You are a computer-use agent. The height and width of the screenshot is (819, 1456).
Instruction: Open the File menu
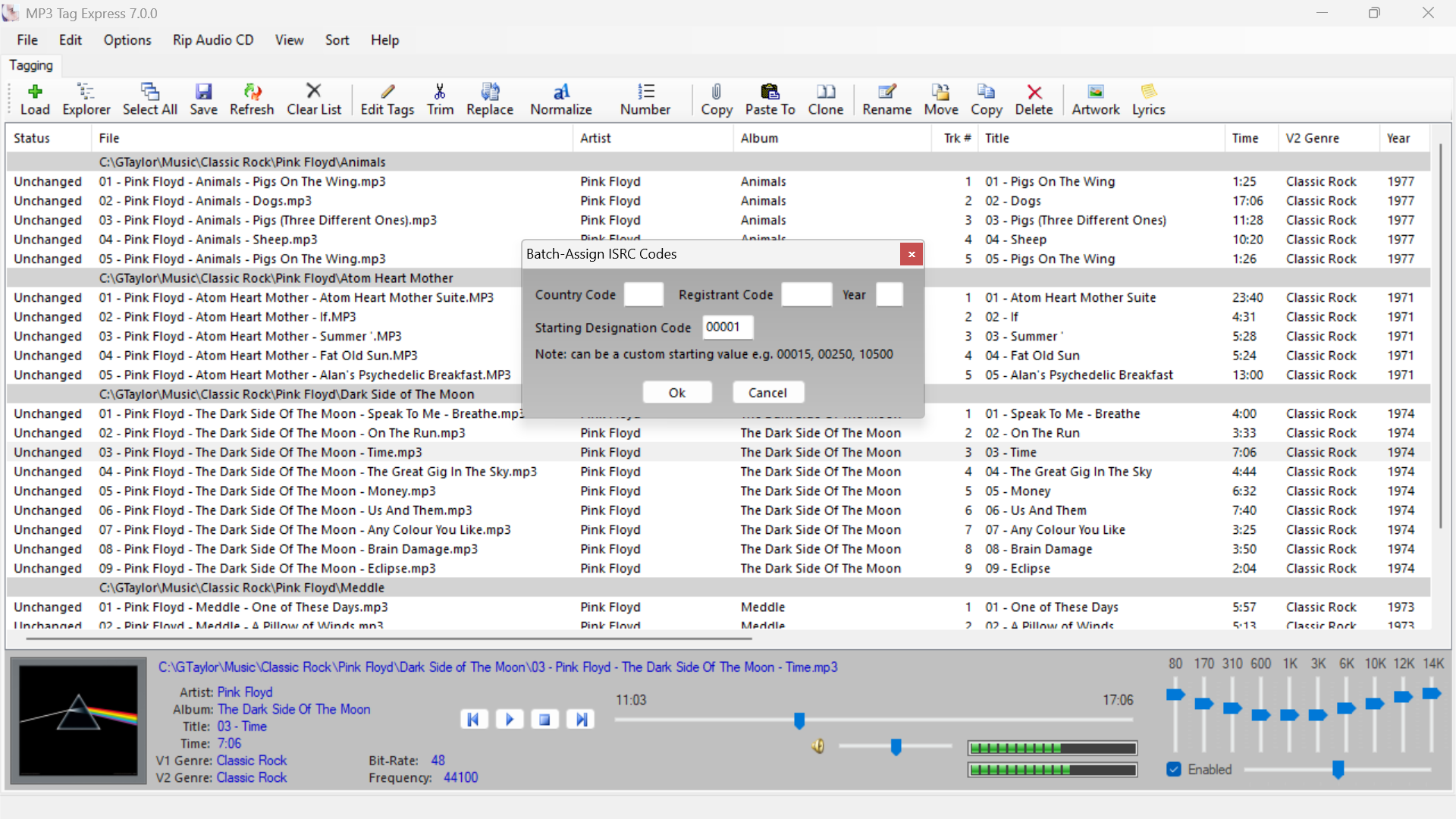coord(27,40)
